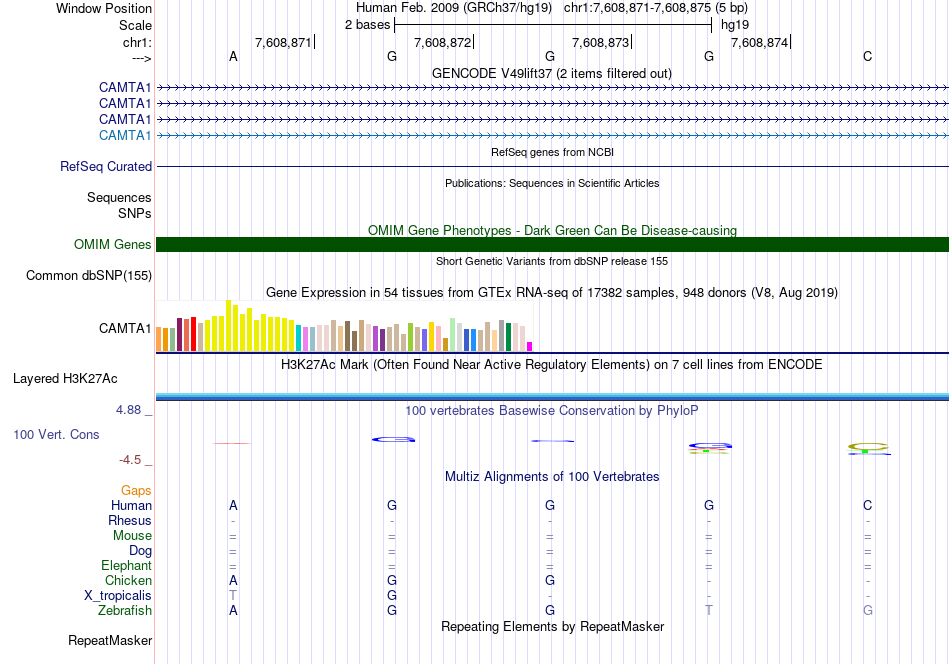Screen dimensions: 950x664
Task: Click the "Chicken" alignment row label
Action: (128, 580)
